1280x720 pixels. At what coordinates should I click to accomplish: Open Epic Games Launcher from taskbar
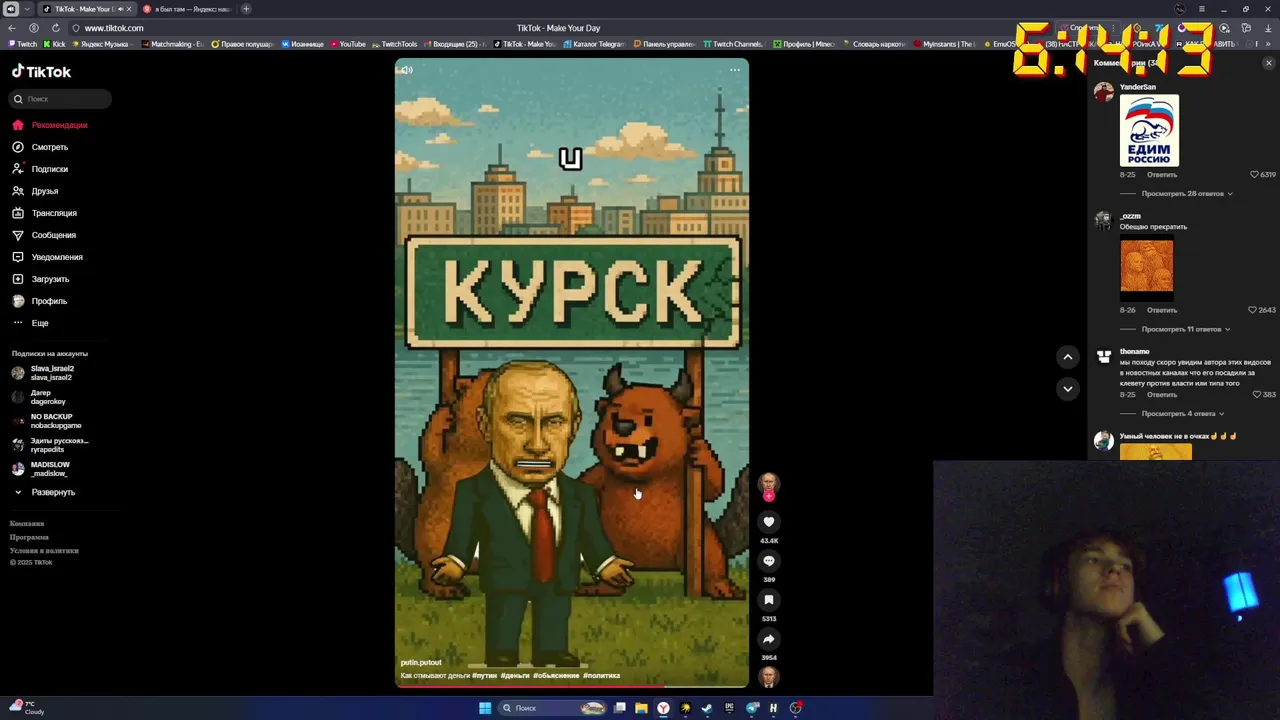729,708
